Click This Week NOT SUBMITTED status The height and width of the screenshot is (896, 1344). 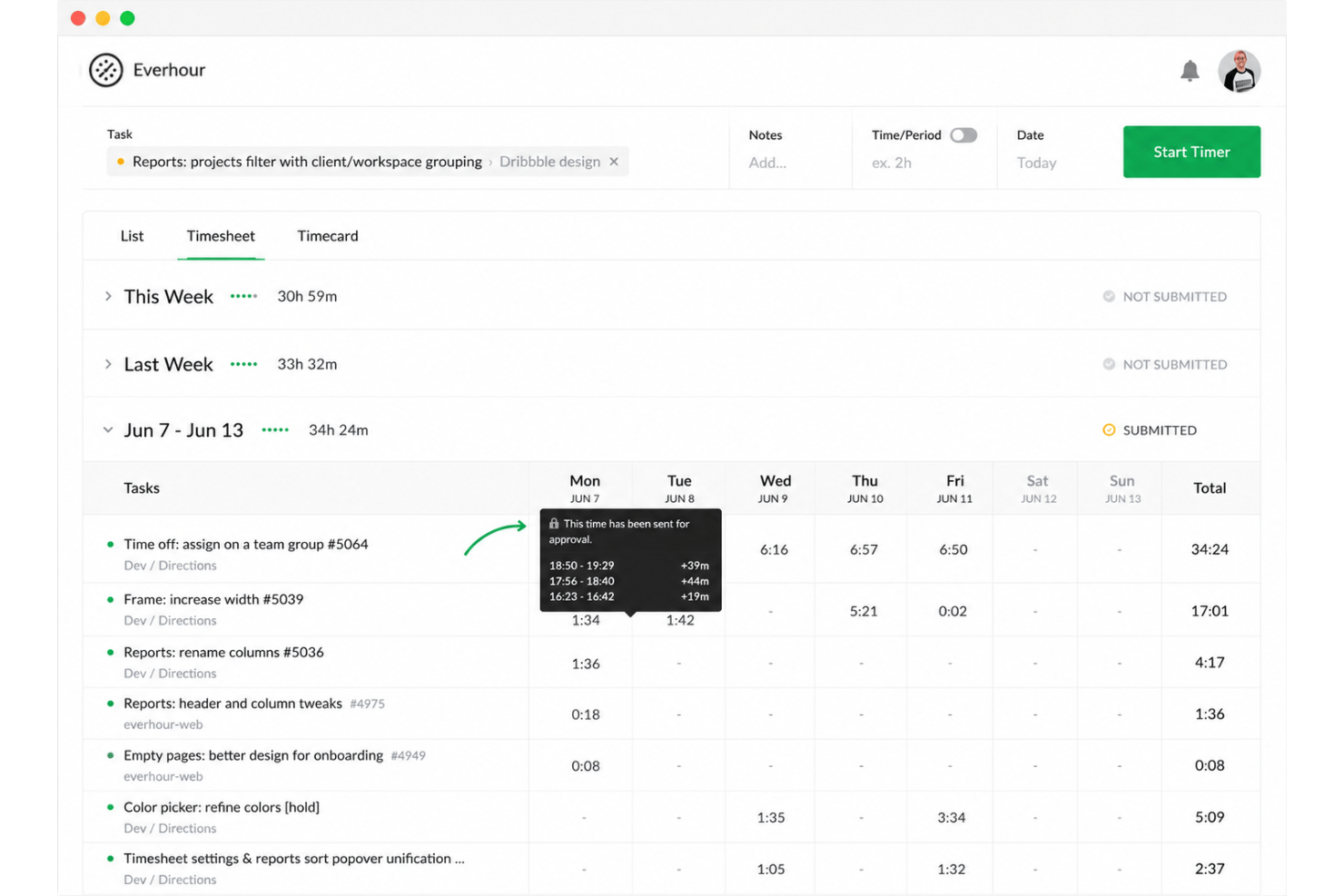pyautogui.click(x=1165, y=297)
